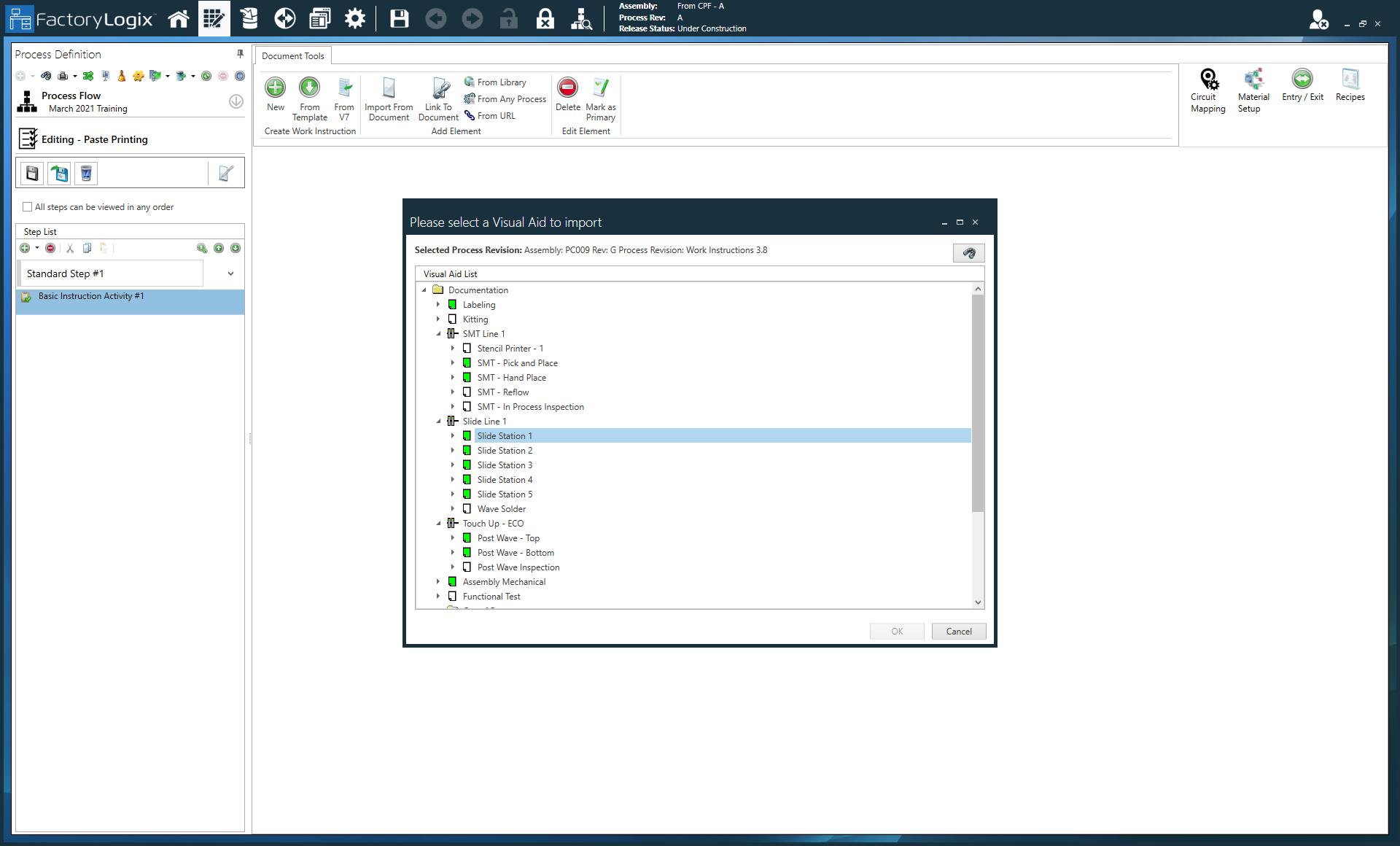Click the Save icon in top toolbar
Screen dimensions: 1400x846
399,18
